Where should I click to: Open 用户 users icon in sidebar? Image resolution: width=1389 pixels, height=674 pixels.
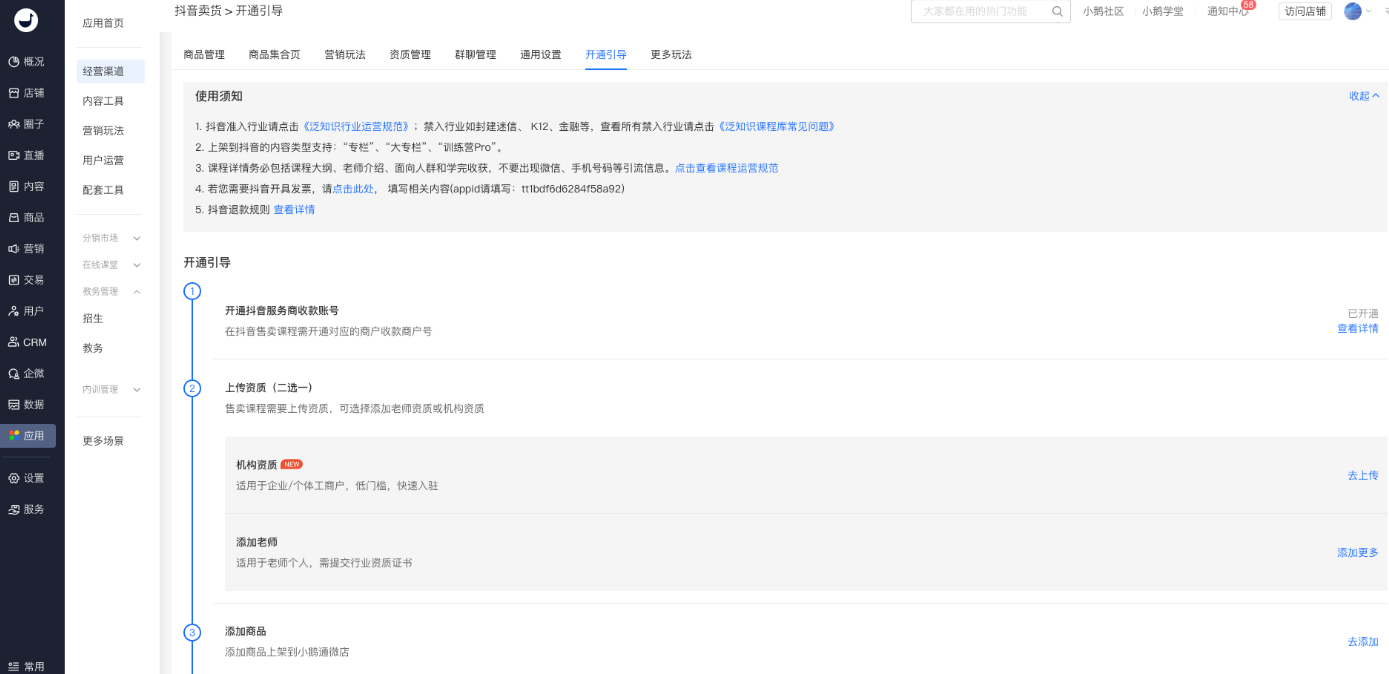click(14, 311)
